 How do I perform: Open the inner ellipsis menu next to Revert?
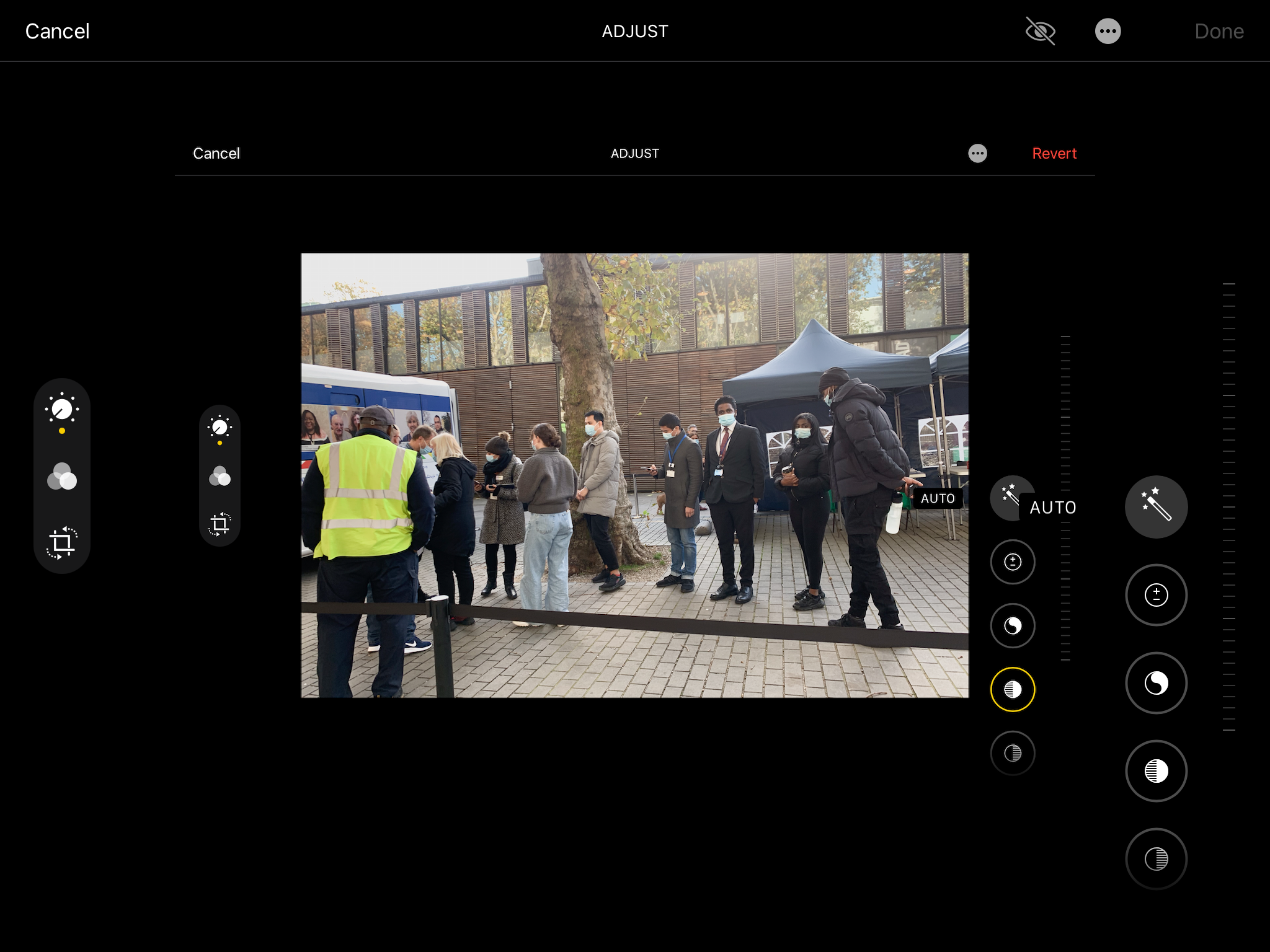coord(977,153)
